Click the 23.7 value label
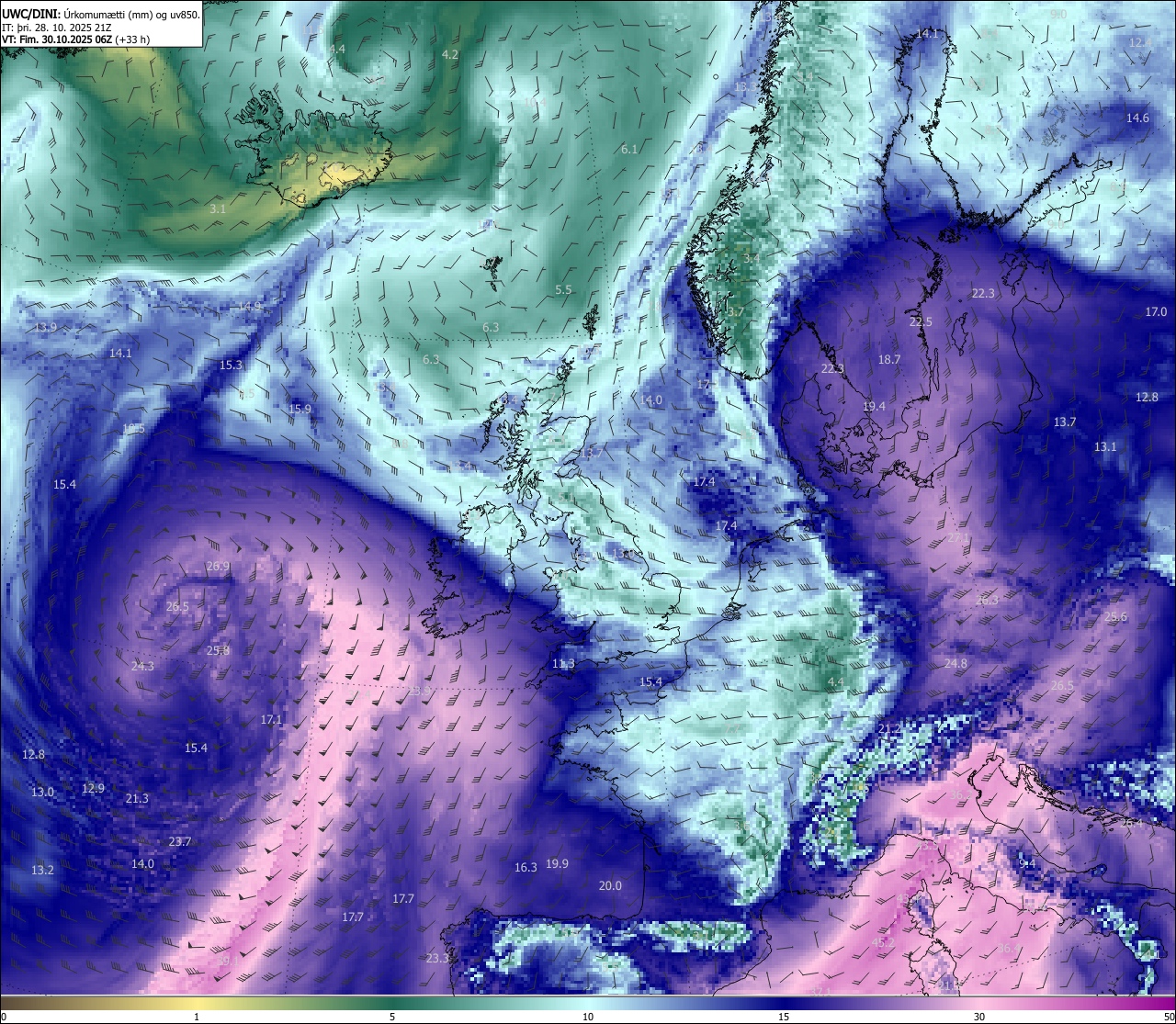 pos(180,841)
